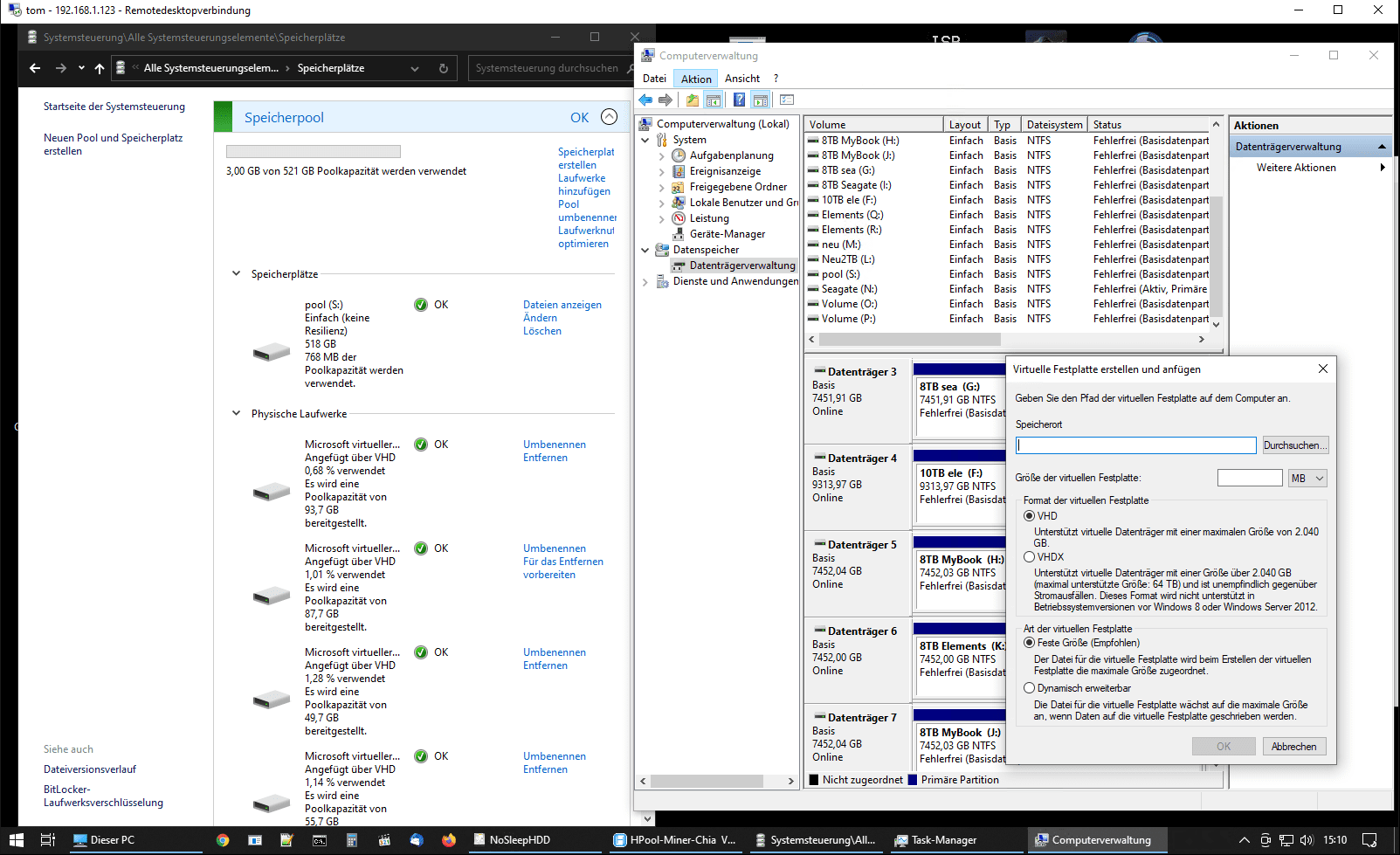Click the blue Back arrow in Computerverwaltung toolbar
1400x855 pixels.
coord(646,100)
